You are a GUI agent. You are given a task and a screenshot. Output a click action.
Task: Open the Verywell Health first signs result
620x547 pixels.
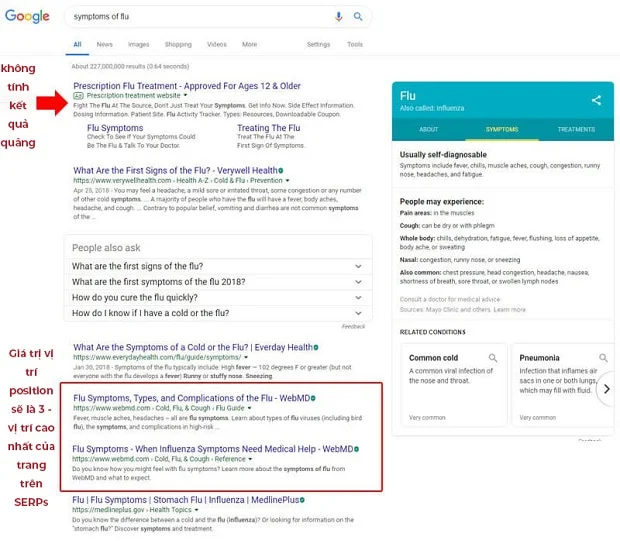click(175, 171)
